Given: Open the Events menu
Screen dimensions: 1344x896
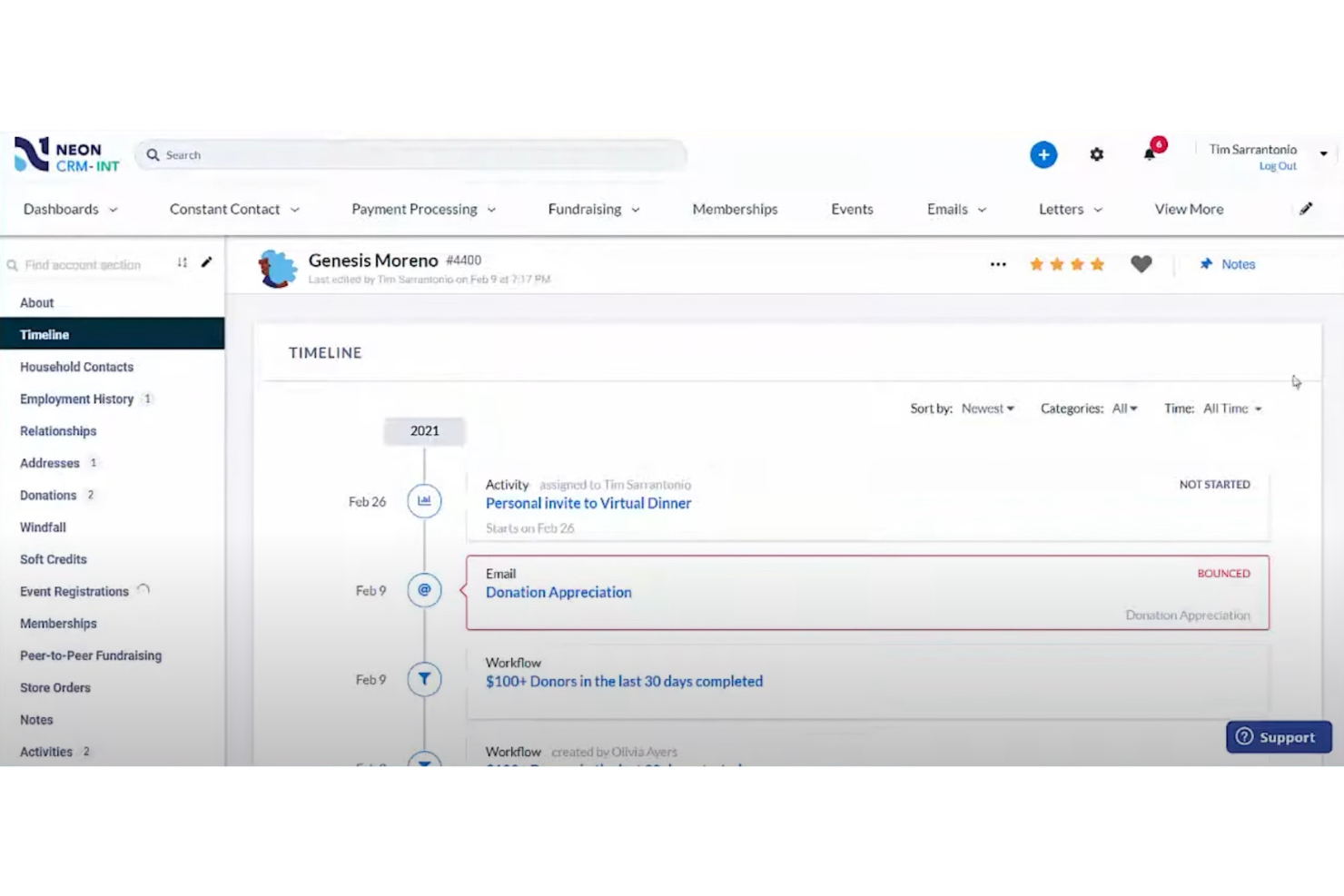Looking at the screenshot, I should tap(852, 209).
